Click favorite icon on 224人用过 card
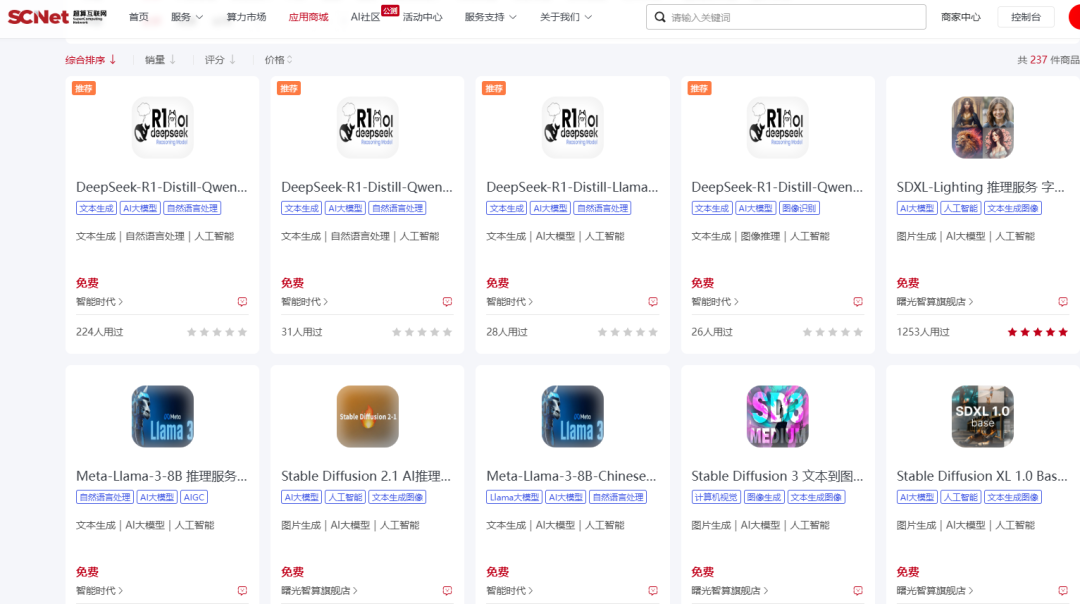 coord(242,302)
